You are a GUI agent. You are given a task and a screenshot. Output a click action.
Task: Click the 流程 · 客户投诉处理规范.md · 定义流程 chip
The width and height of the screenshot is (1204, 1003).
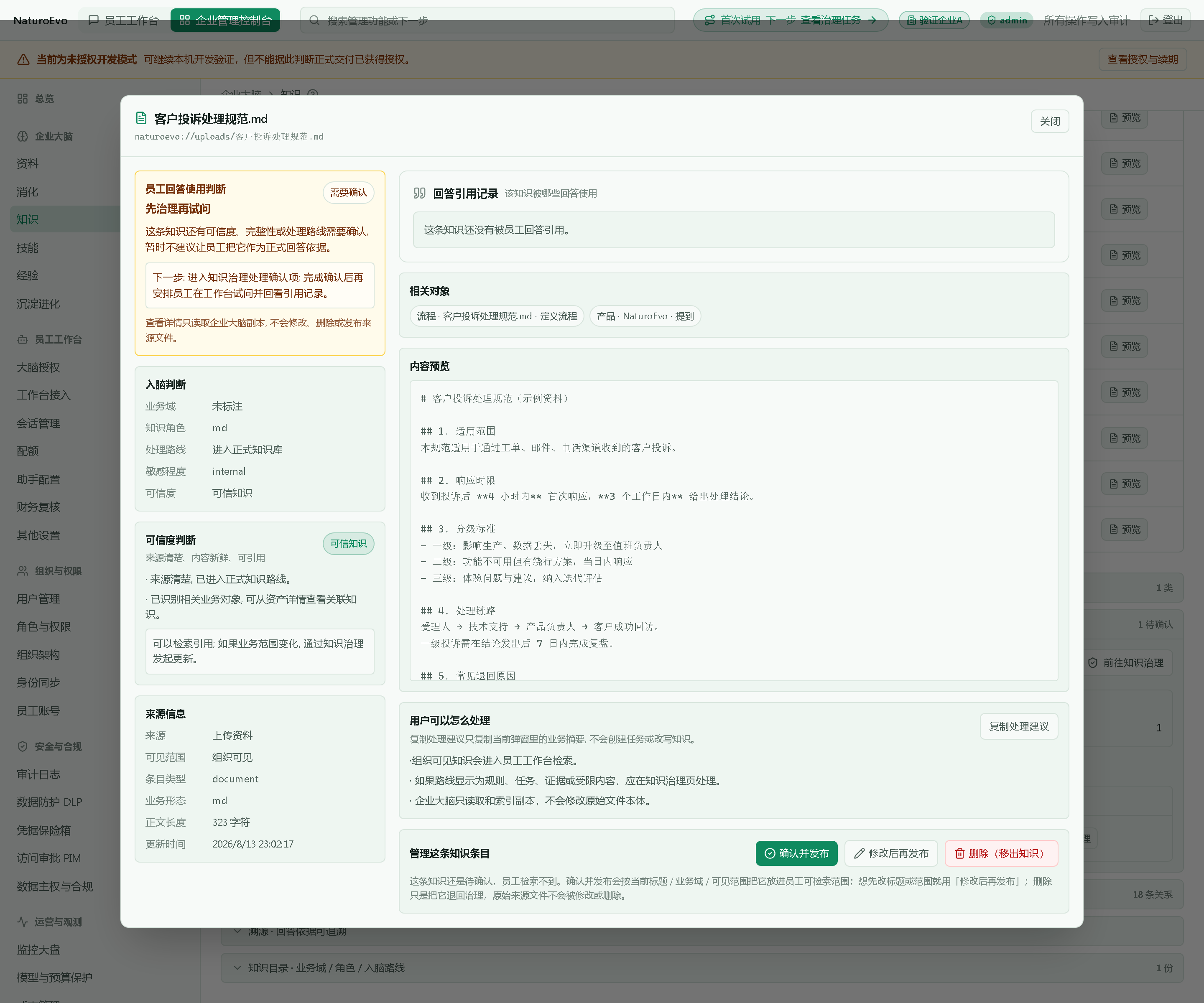tap(497, 316)
